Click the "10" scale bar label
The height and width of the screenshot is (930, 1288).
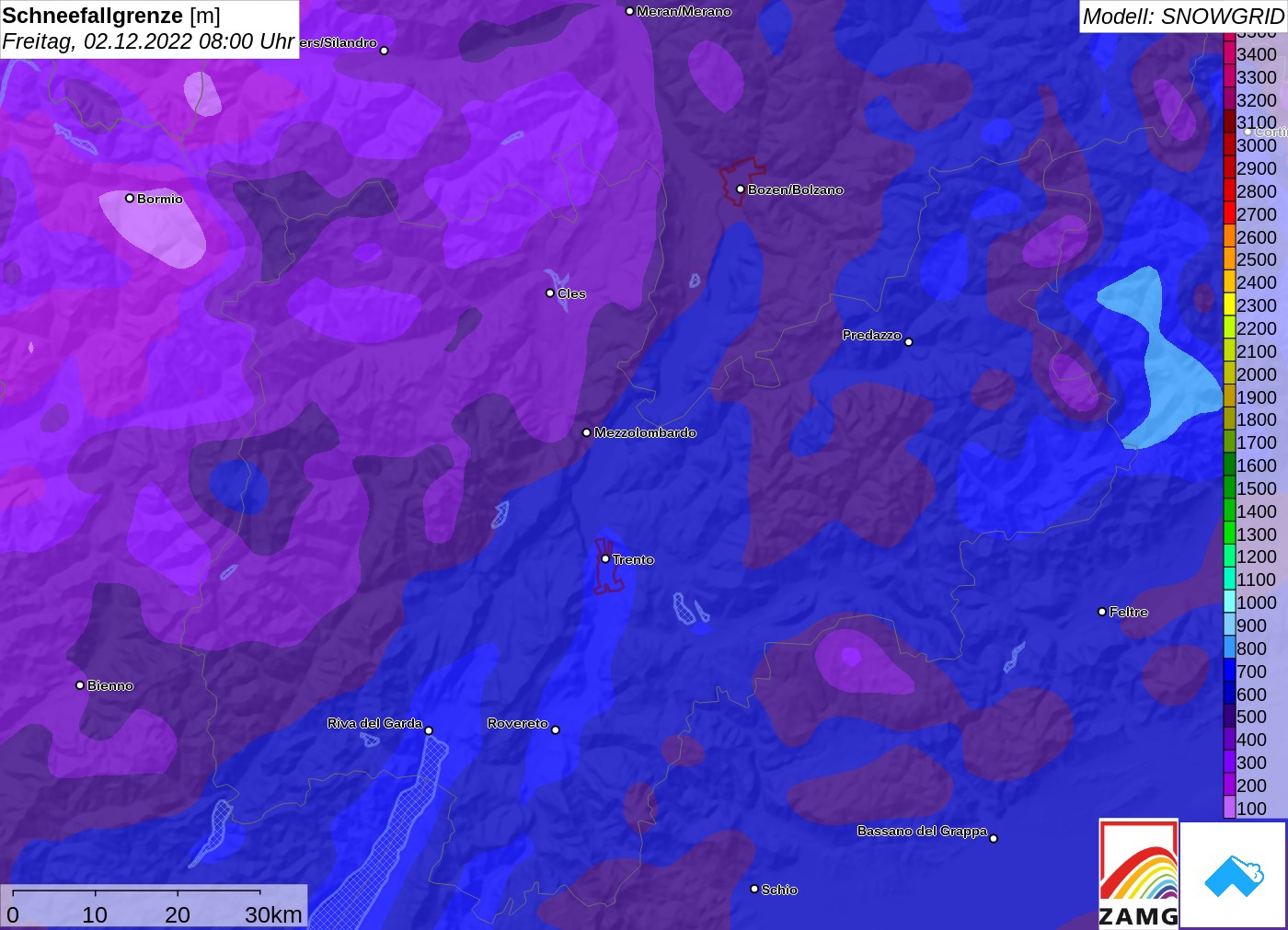95,914
